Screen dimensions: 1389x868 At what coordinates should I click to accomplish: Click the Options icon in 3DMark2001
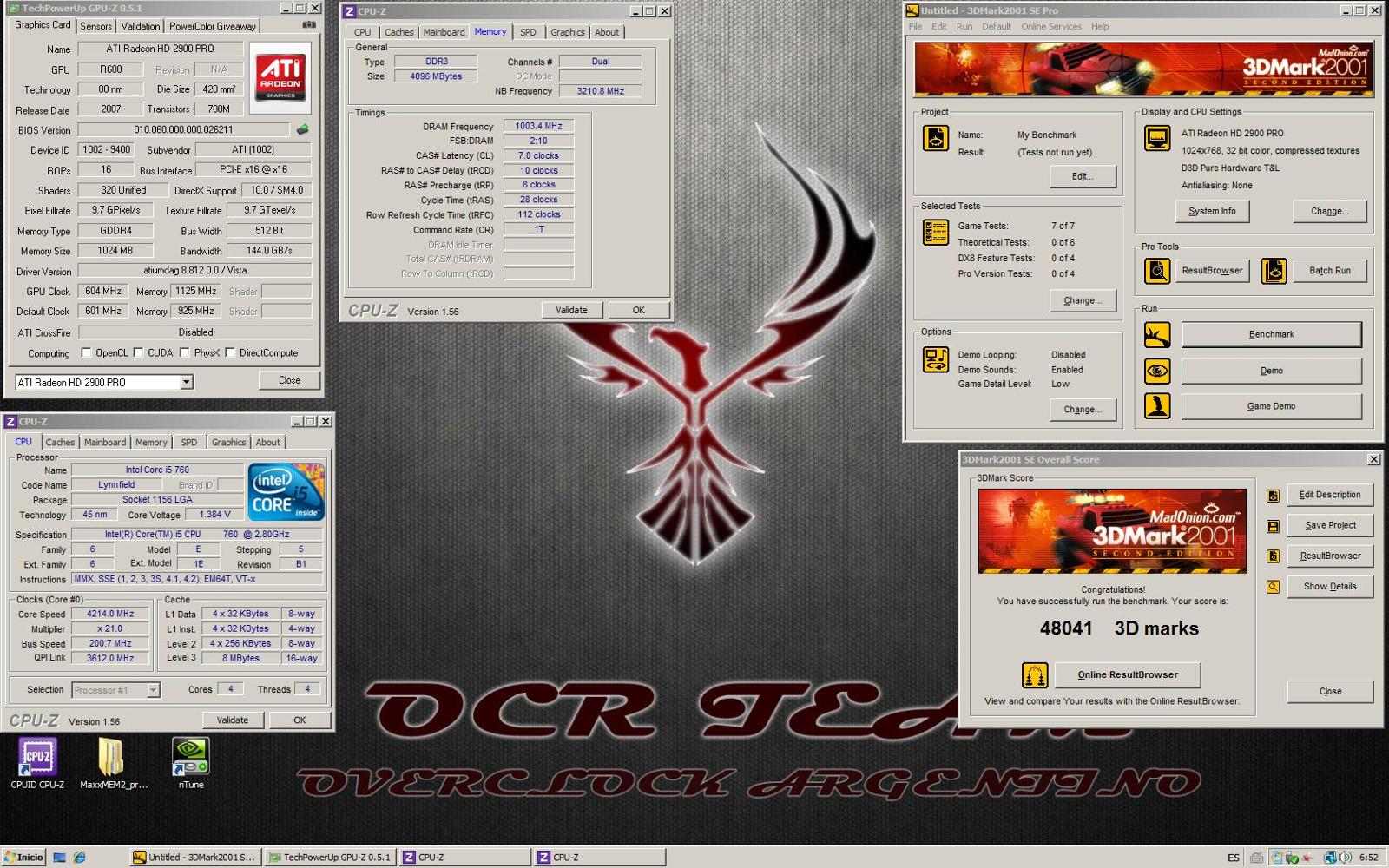pyautogui.click(x=936, y=359)
